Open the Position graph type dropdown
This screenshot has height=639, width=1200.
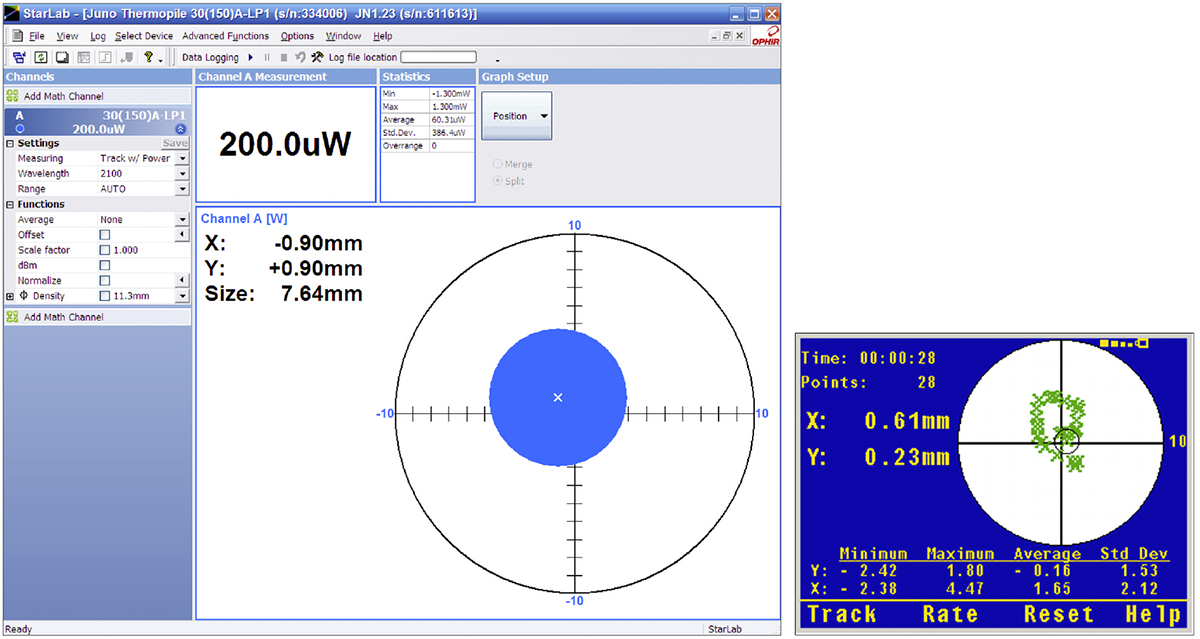click(x=516, y=116)
